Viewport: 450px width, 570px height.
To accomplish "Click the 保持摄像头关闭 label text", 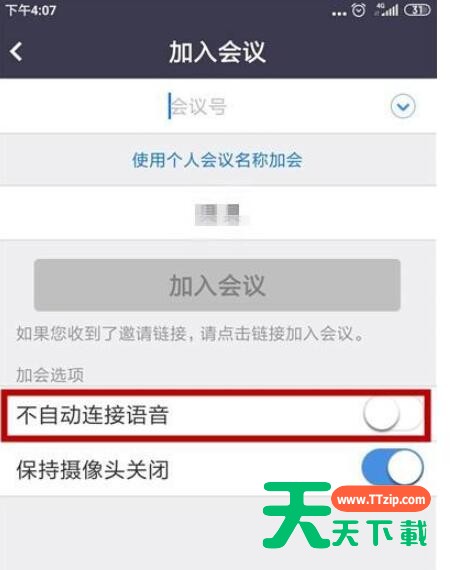I will pos(92,469).
